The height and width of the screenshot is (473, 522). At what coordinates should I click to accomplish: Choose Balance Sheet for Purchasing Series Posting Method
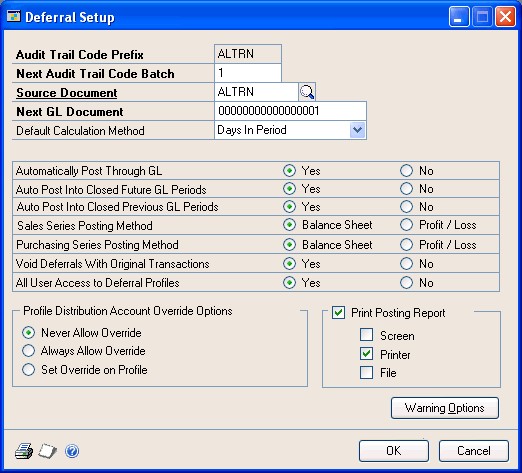pyautogui.click(x=289, y=245)
